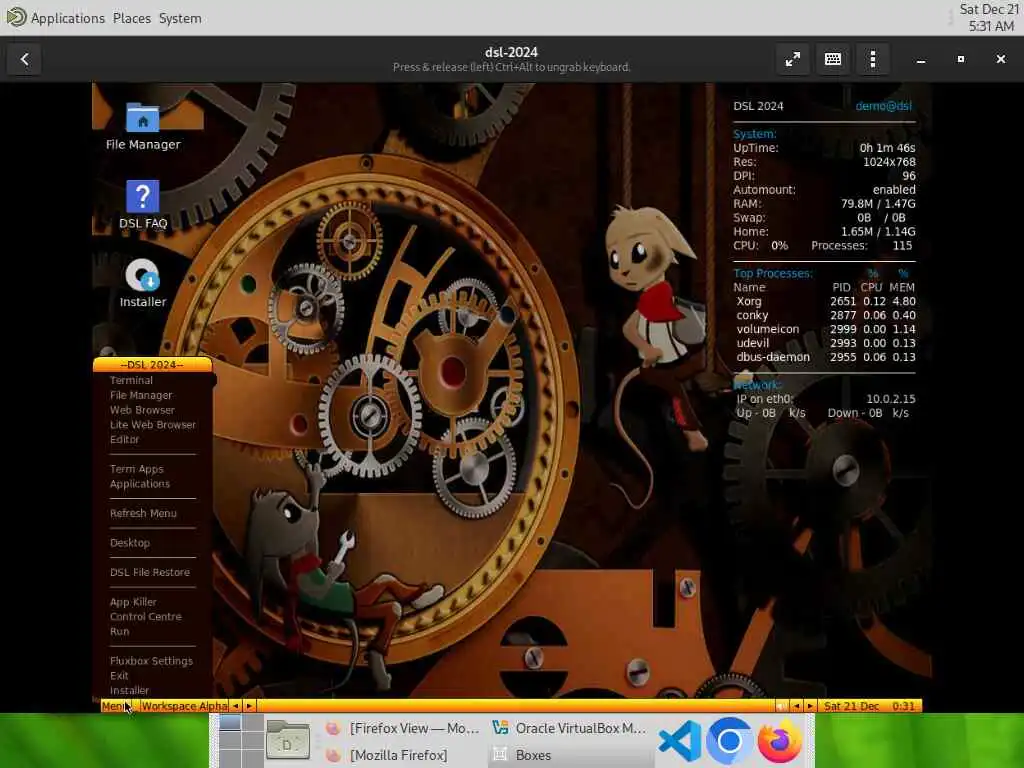
Task: Launch the Installer desktop icon
Action: (142, 283)
